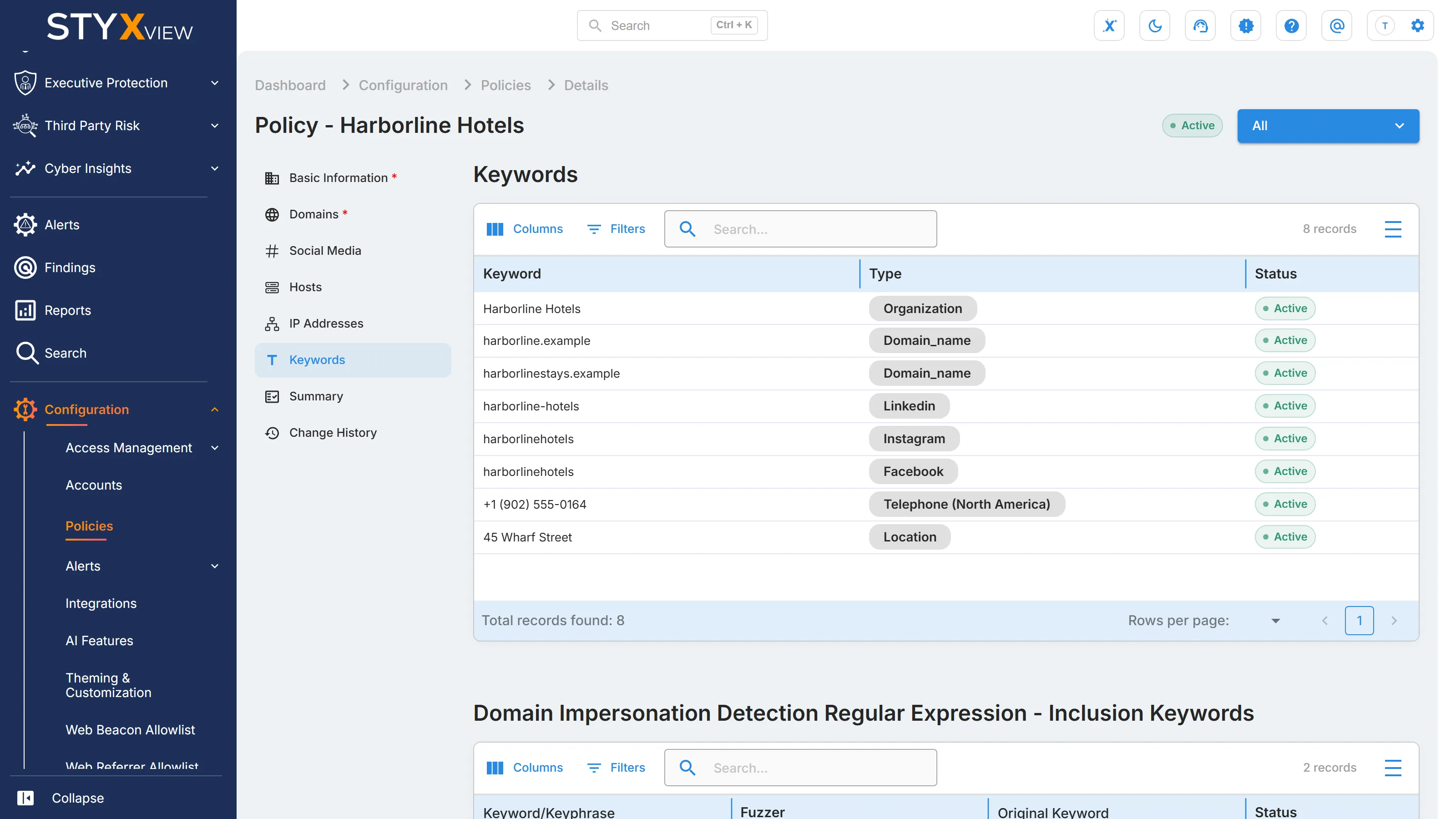
Task: Open the Change History tab
Action: tap(353, 432)
